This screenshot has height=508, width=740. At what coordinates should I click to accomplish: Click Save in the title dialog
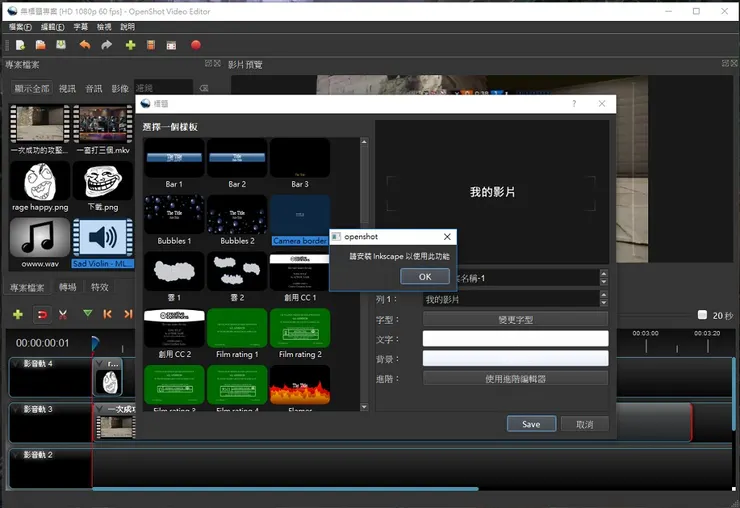pos(531,424)
